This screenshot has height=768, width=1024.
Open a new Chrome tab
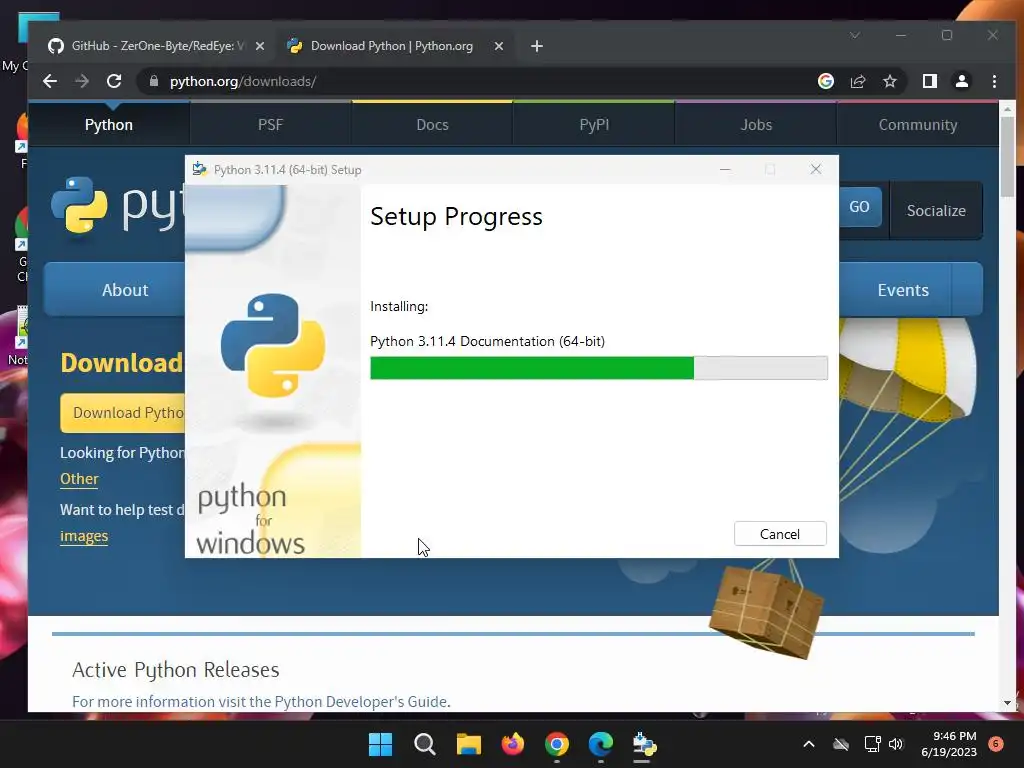coord(537,46)
